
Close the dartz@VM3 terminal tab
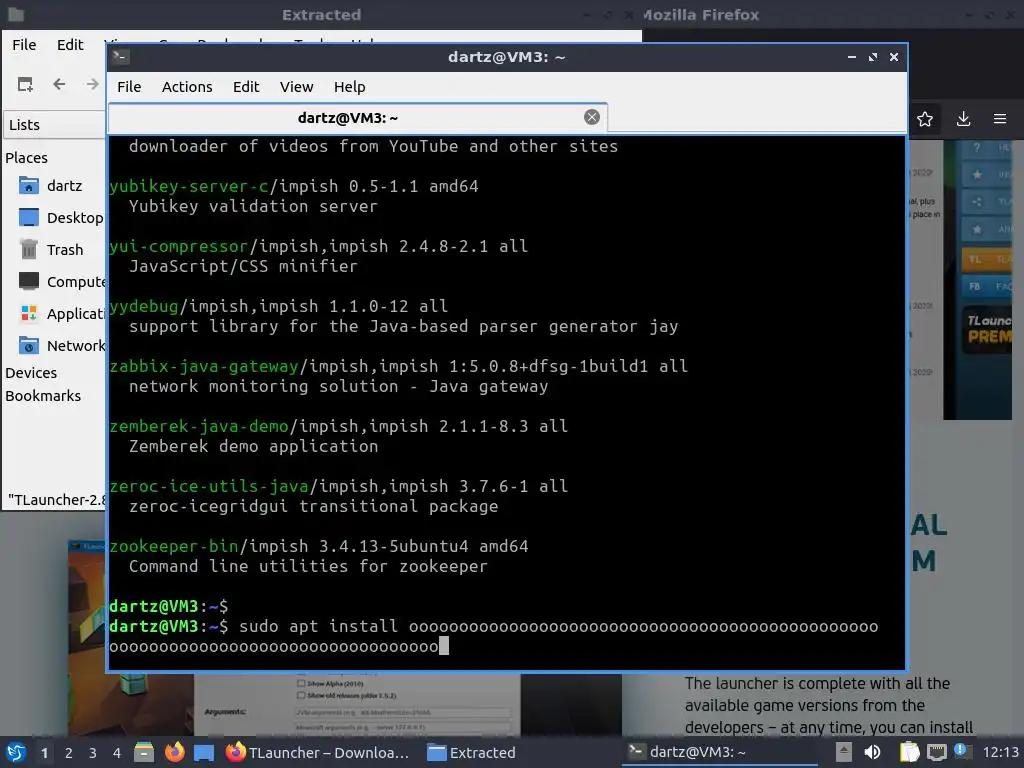coord(592,117)
